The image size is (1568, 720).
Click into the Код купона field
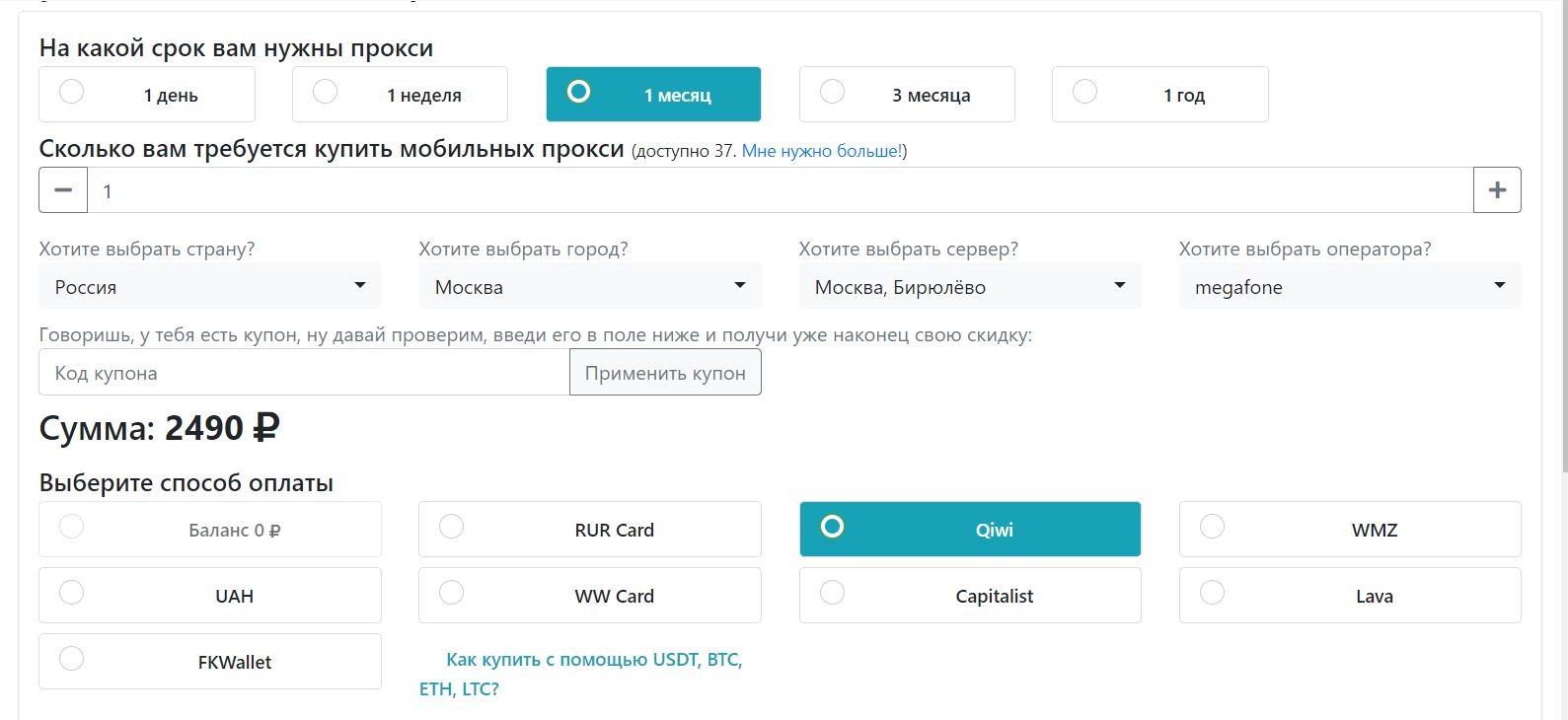(304, 373)
